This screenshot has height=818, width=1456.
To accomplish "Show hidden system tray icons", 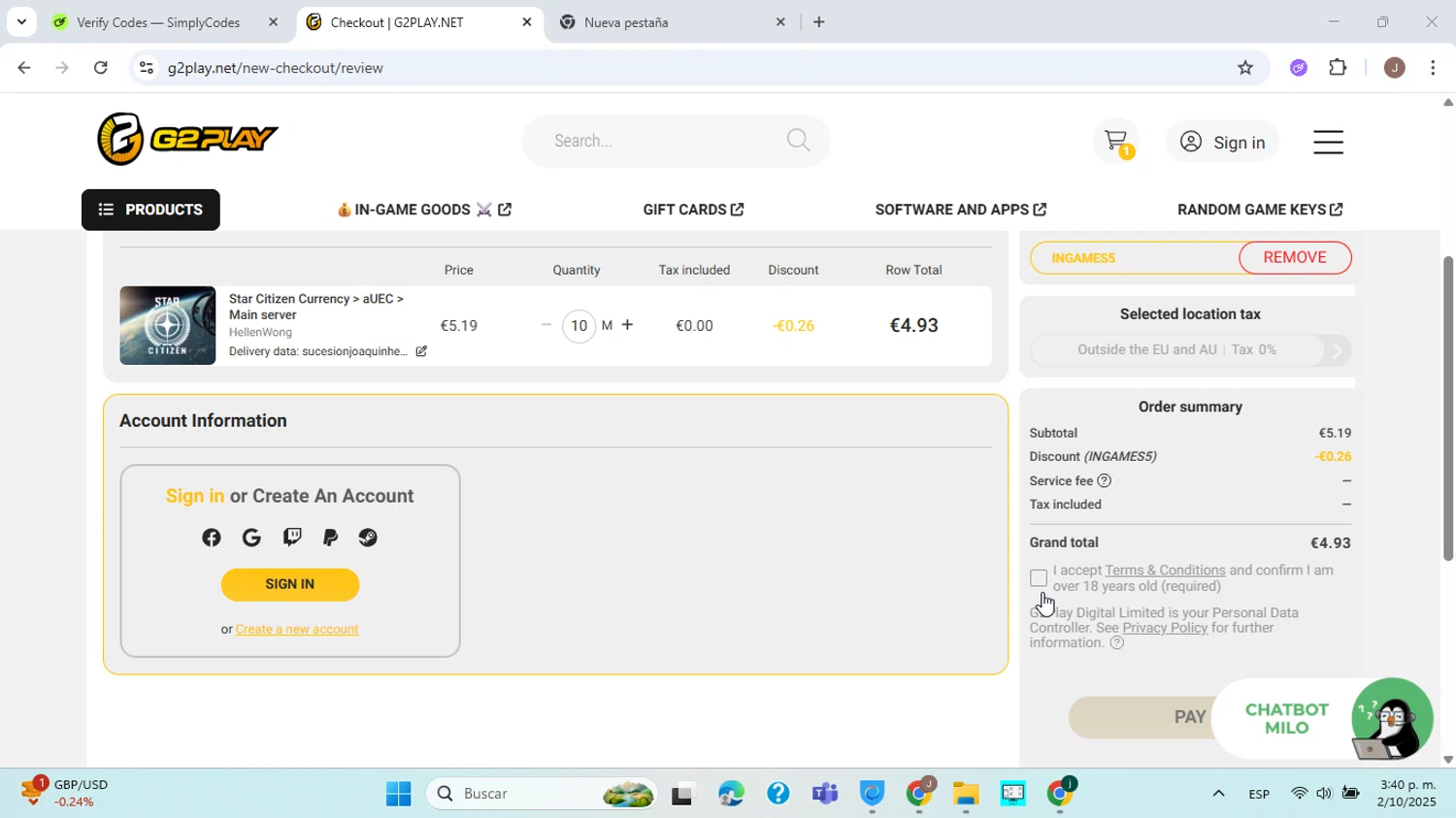I will (x=1218, y=794).
